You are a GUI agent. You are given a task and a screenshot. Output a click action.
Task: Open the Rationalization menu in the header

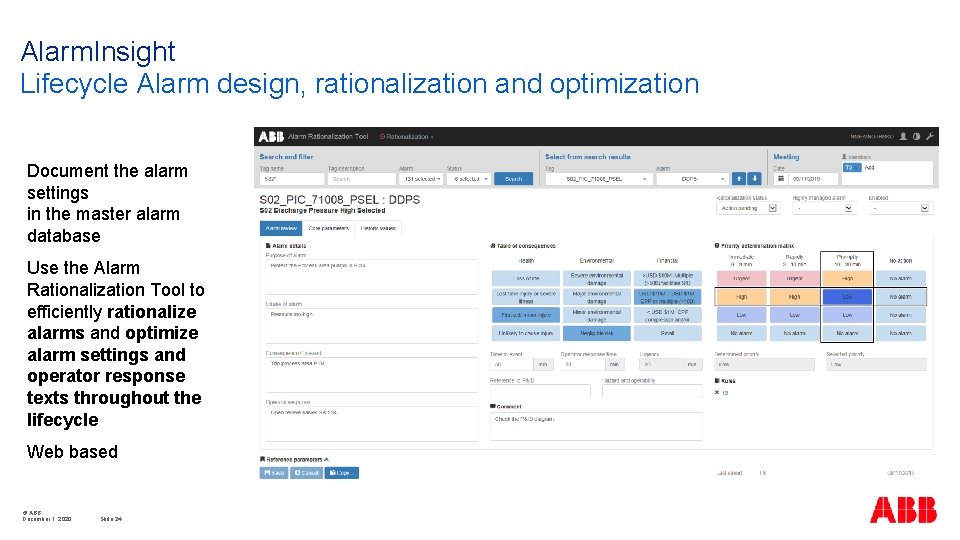[407, 137]
